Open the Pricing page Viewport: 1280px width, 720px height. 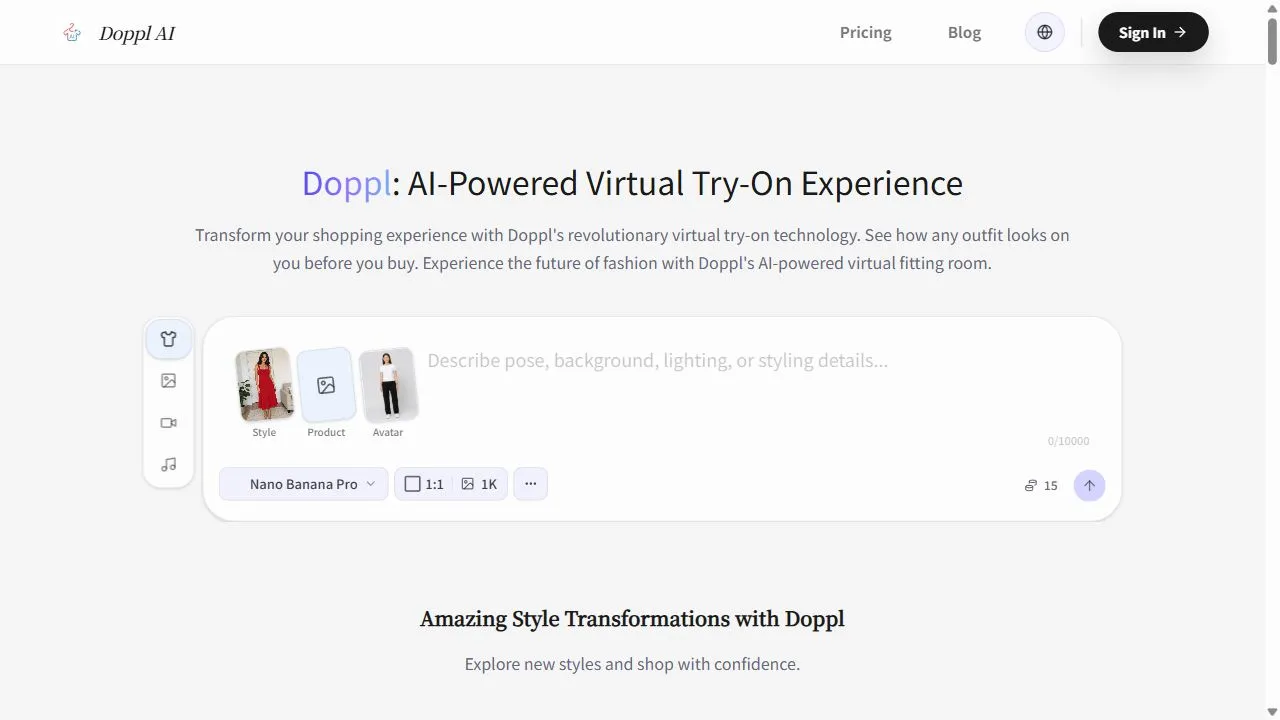coord(866,32)
